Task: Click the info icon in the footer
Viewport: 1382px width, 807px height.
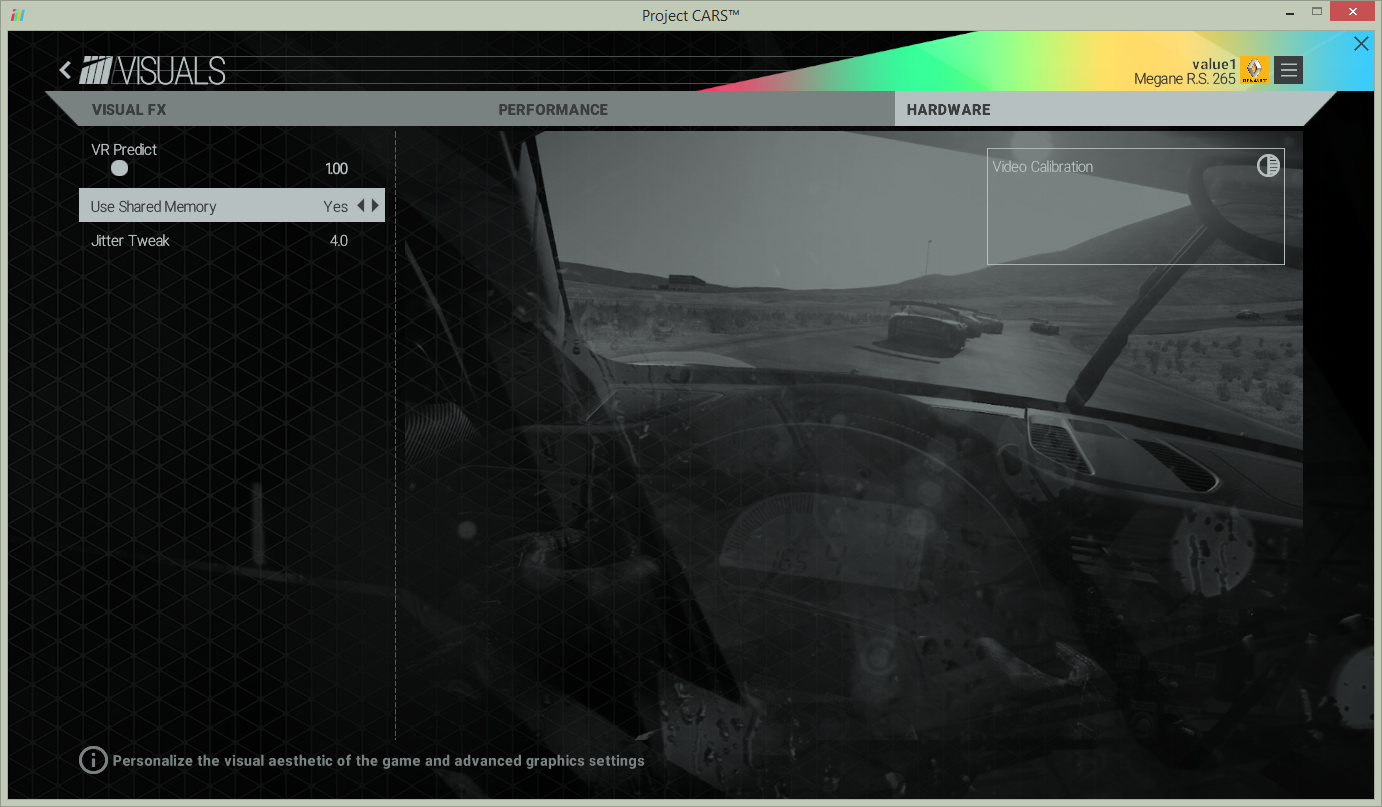Action: coord(93,760)
